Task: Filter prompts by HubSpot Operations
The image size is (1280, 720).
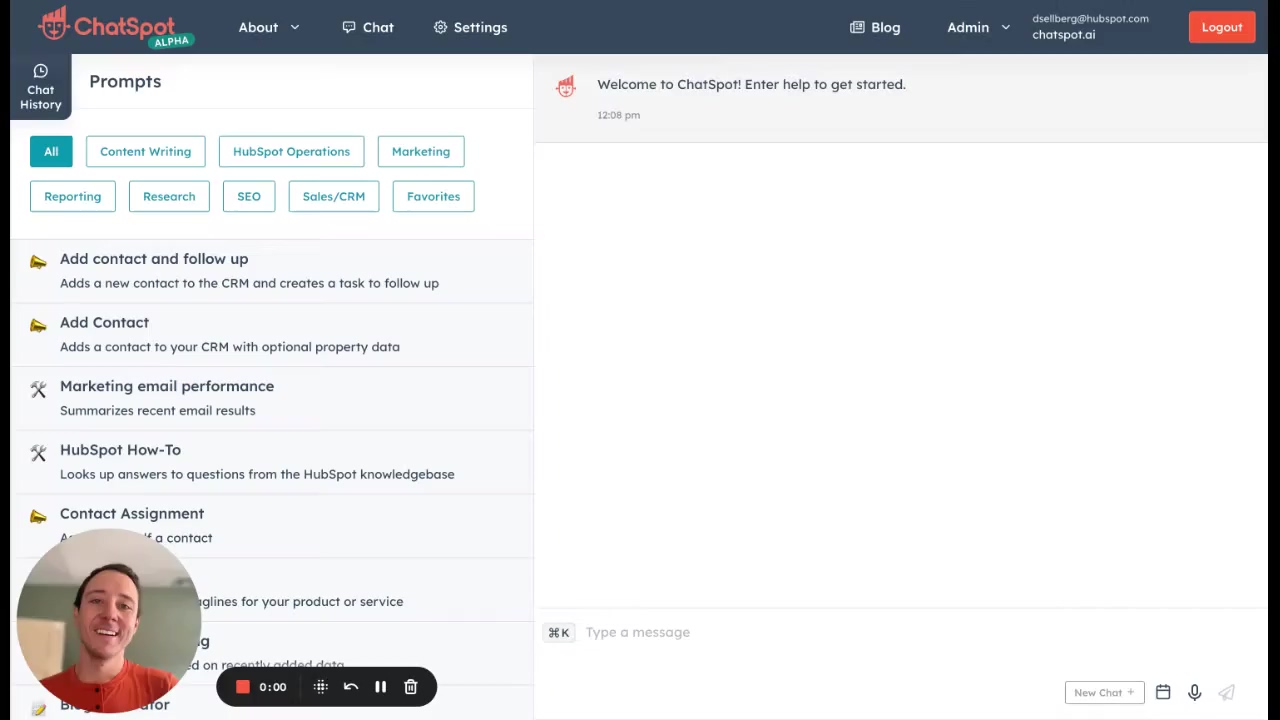Action: [x=291, y=151]
